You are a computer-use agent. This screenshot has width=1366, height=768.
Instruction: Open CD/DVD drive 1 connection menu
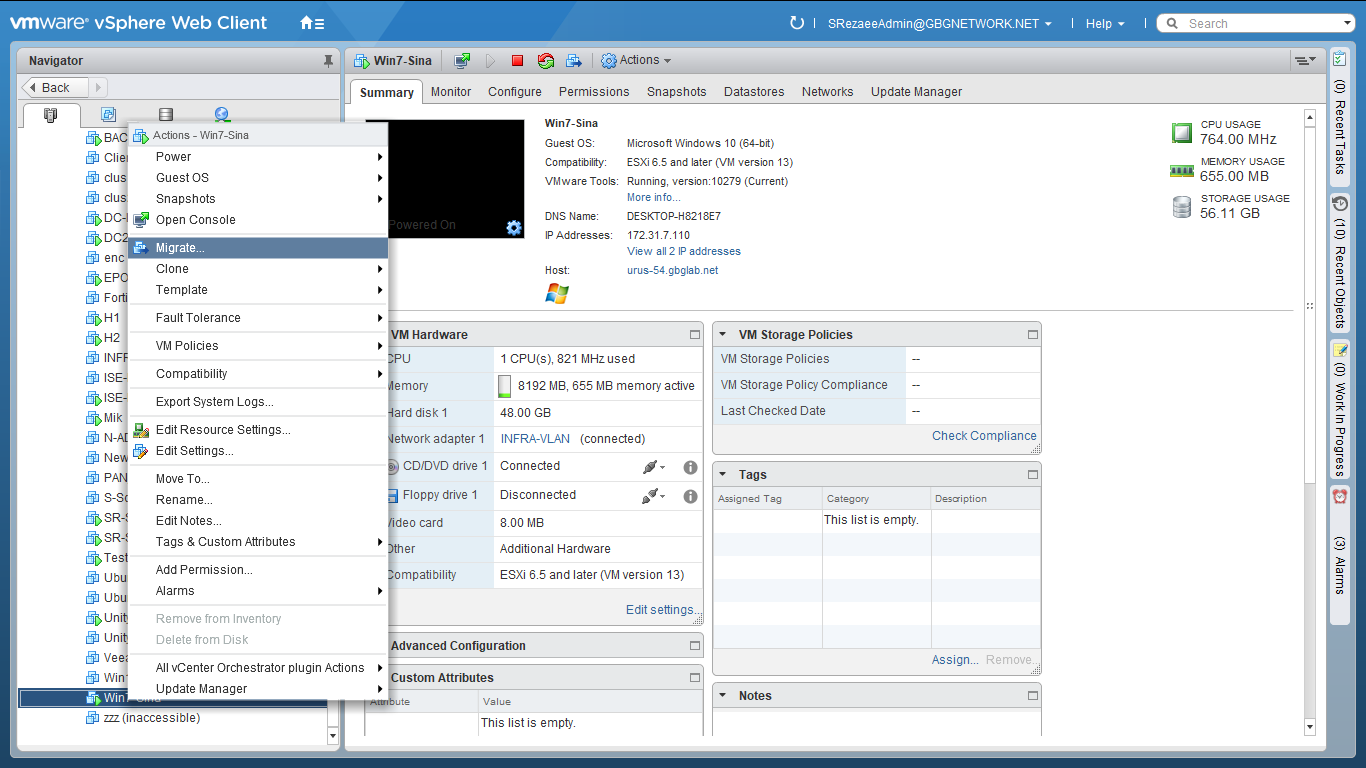click(x=654, y=467)
